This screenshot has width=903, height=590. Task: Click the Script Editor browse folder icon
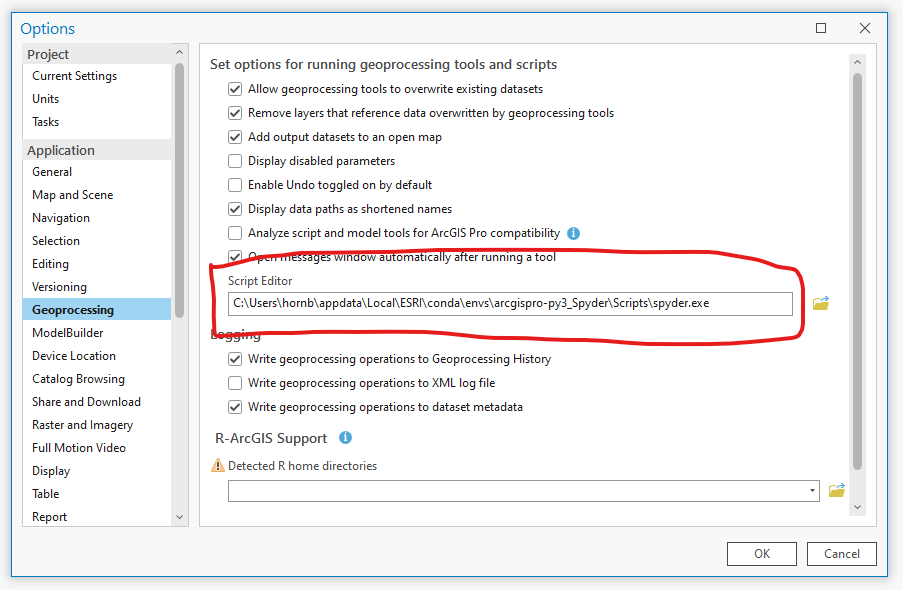pos(821,303)
